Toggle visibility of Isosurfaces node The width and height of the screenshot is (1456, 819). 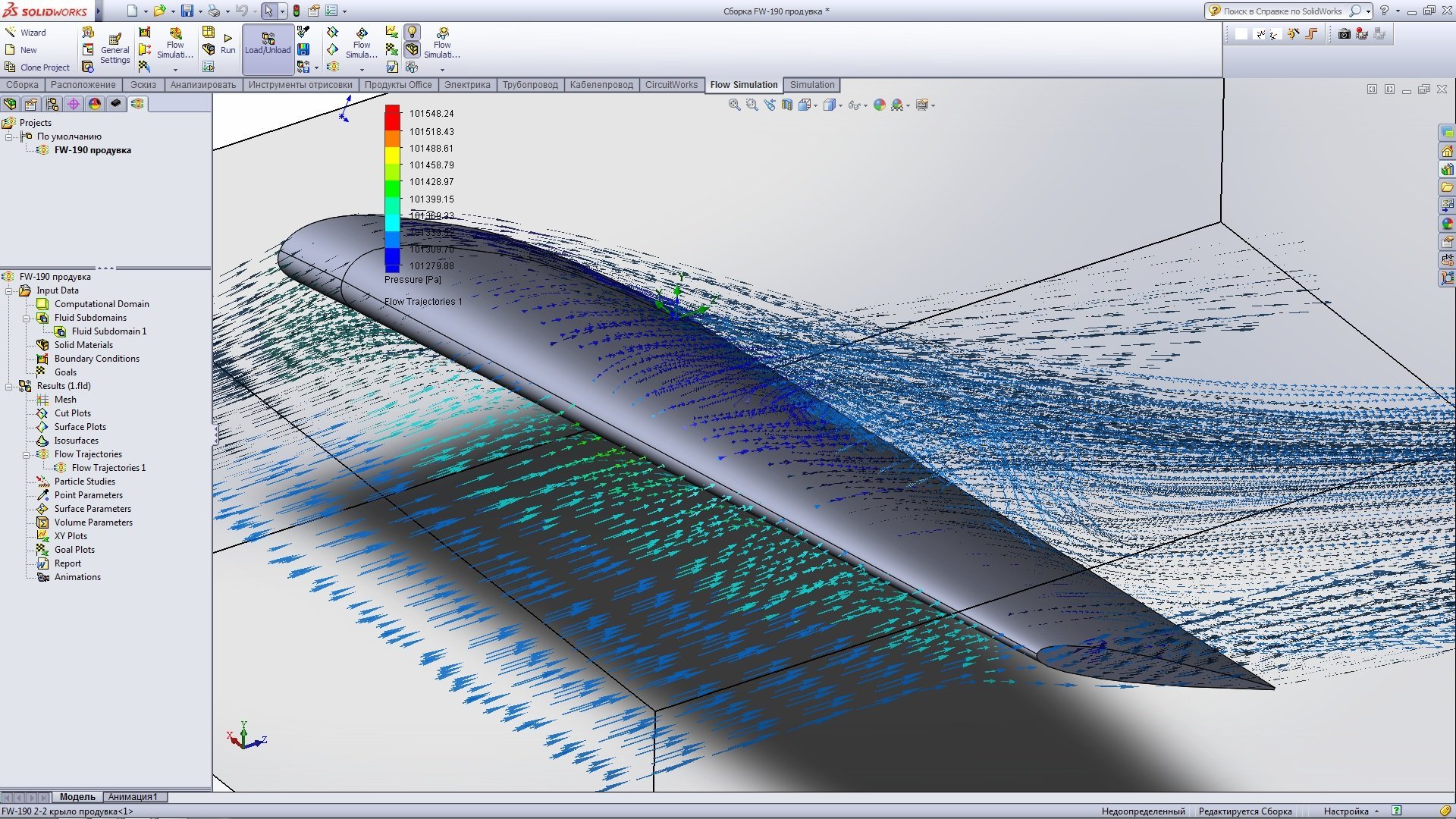77,440
